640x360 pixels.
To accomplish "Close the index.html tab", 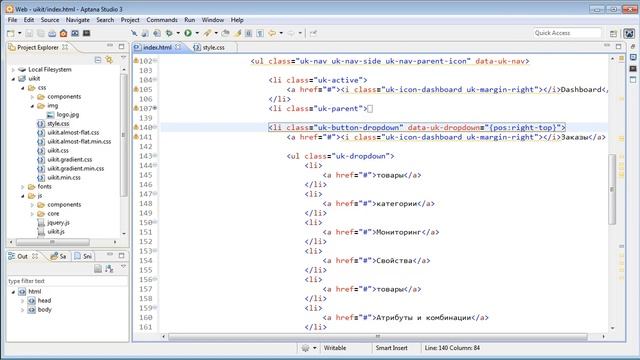I will pyautogui.click(x=178, y=47).
